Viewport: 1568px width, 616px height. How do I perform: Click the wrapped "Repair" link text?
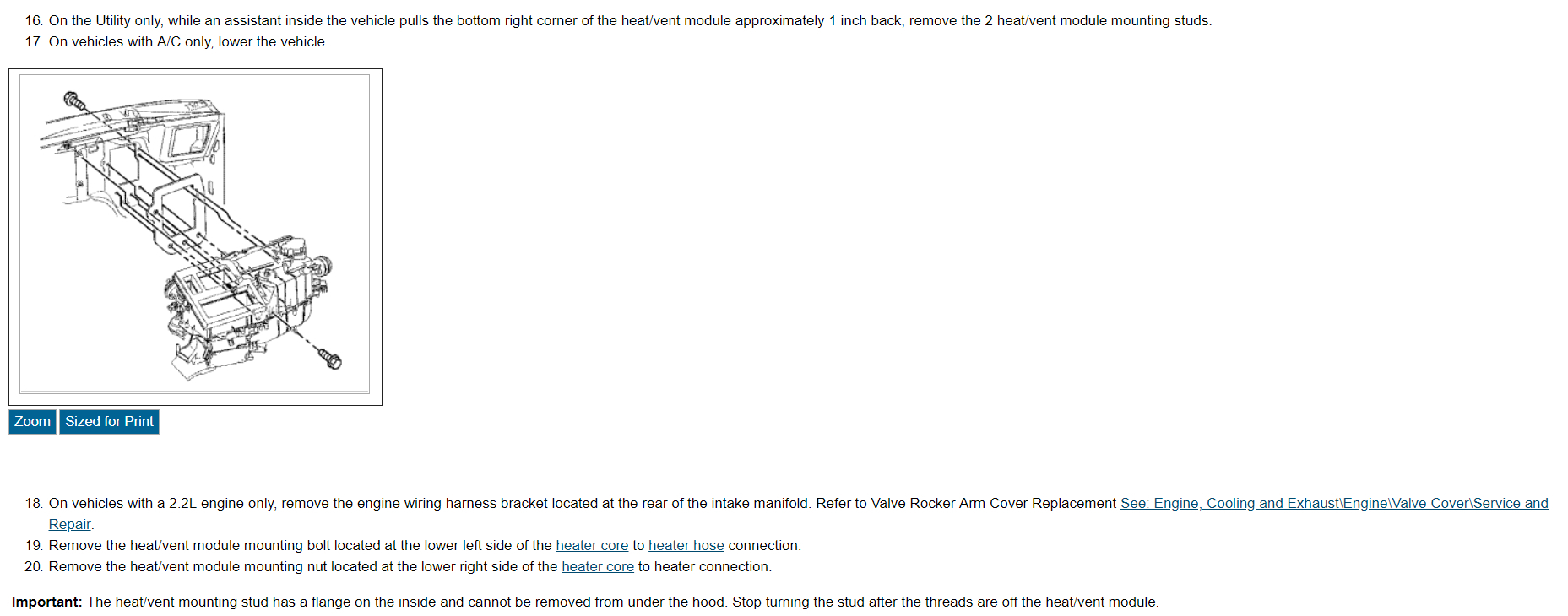[x=69, y=524]
